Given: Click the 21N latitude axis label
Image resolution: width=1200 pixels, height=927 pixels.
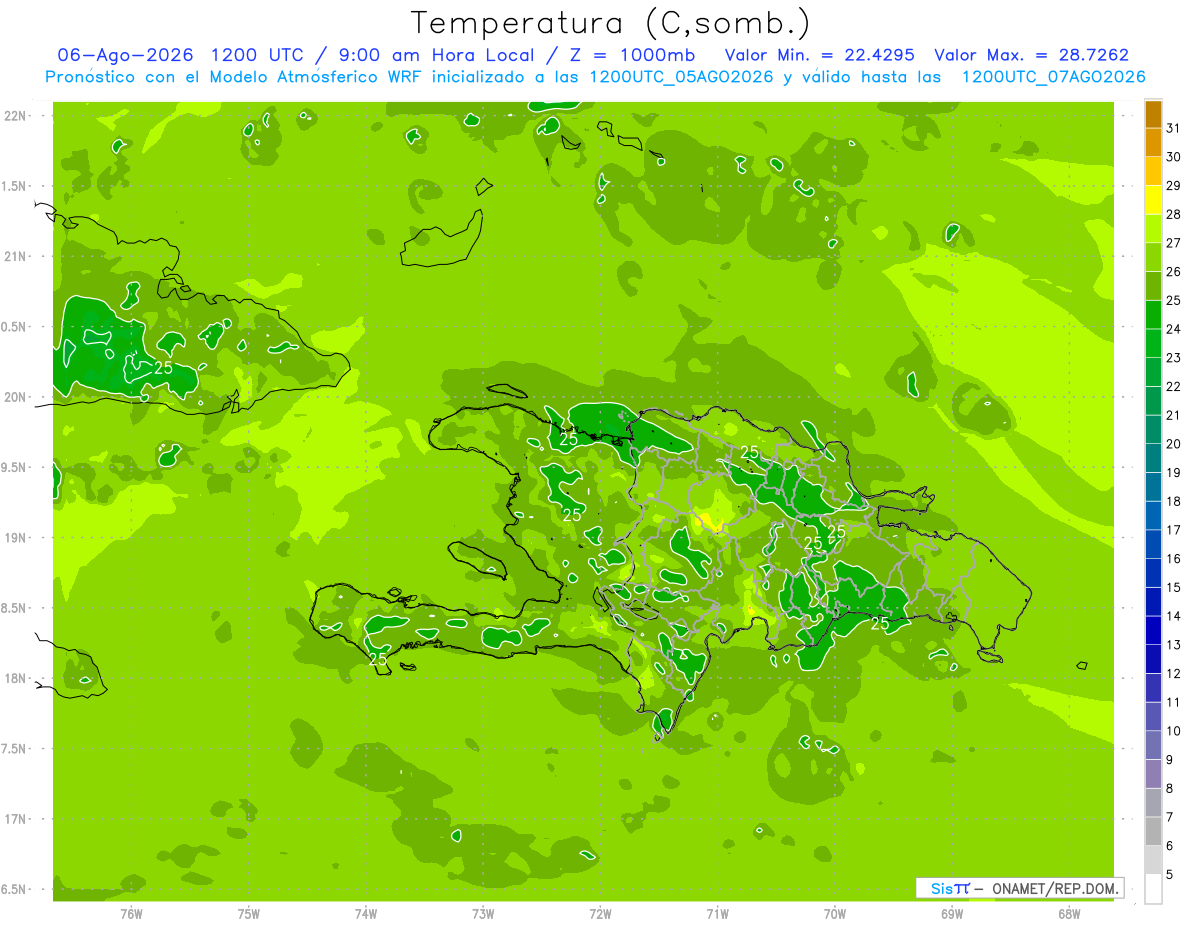Looking at the screenshot, I should click(17, 256).
